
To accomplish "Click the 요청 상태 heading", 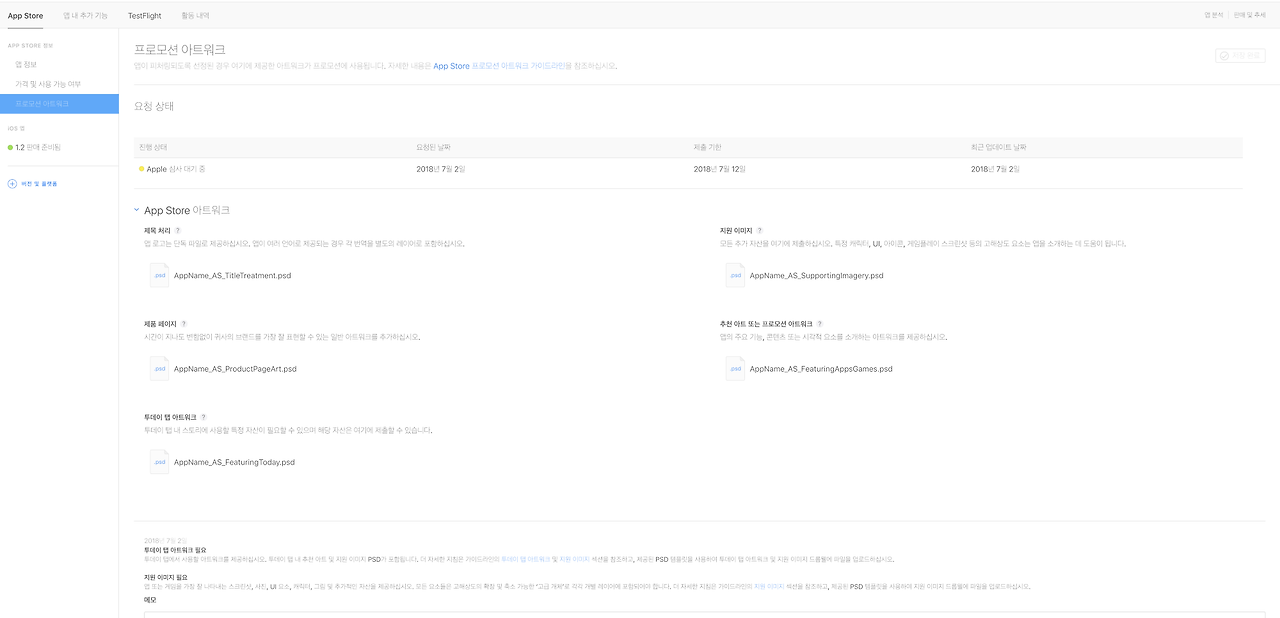I will pos(154,106).
